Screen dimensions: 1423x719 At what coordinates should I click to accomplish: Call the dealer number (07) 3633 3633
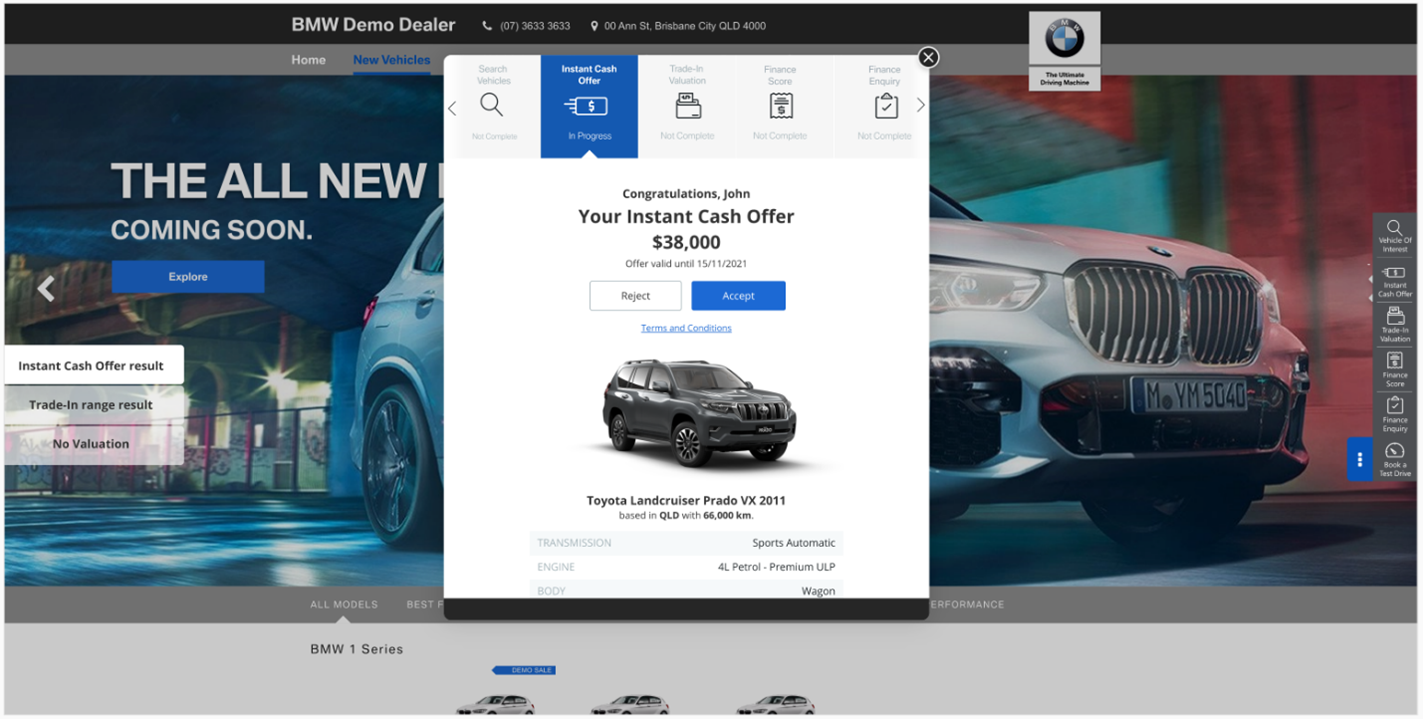click(x=535, y=26)
